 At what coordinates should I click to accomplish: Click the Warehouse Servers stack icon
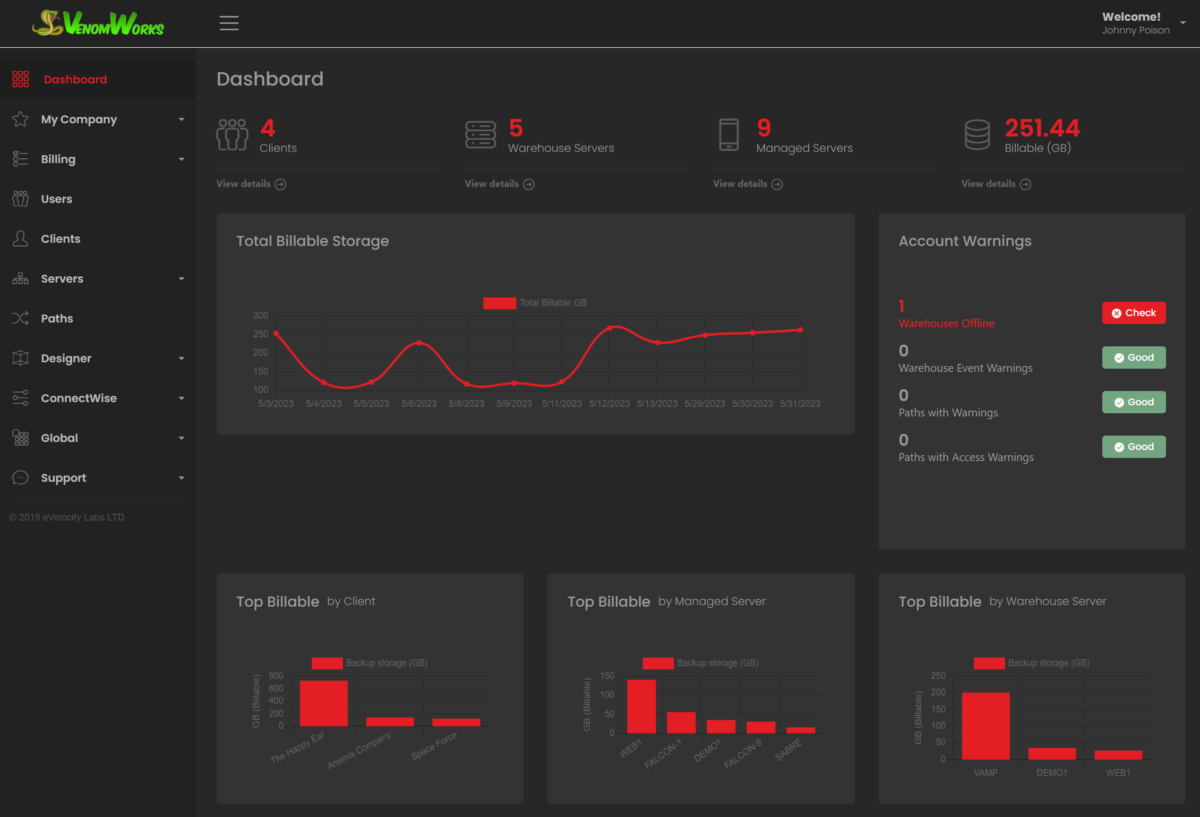tap(481, 135)
